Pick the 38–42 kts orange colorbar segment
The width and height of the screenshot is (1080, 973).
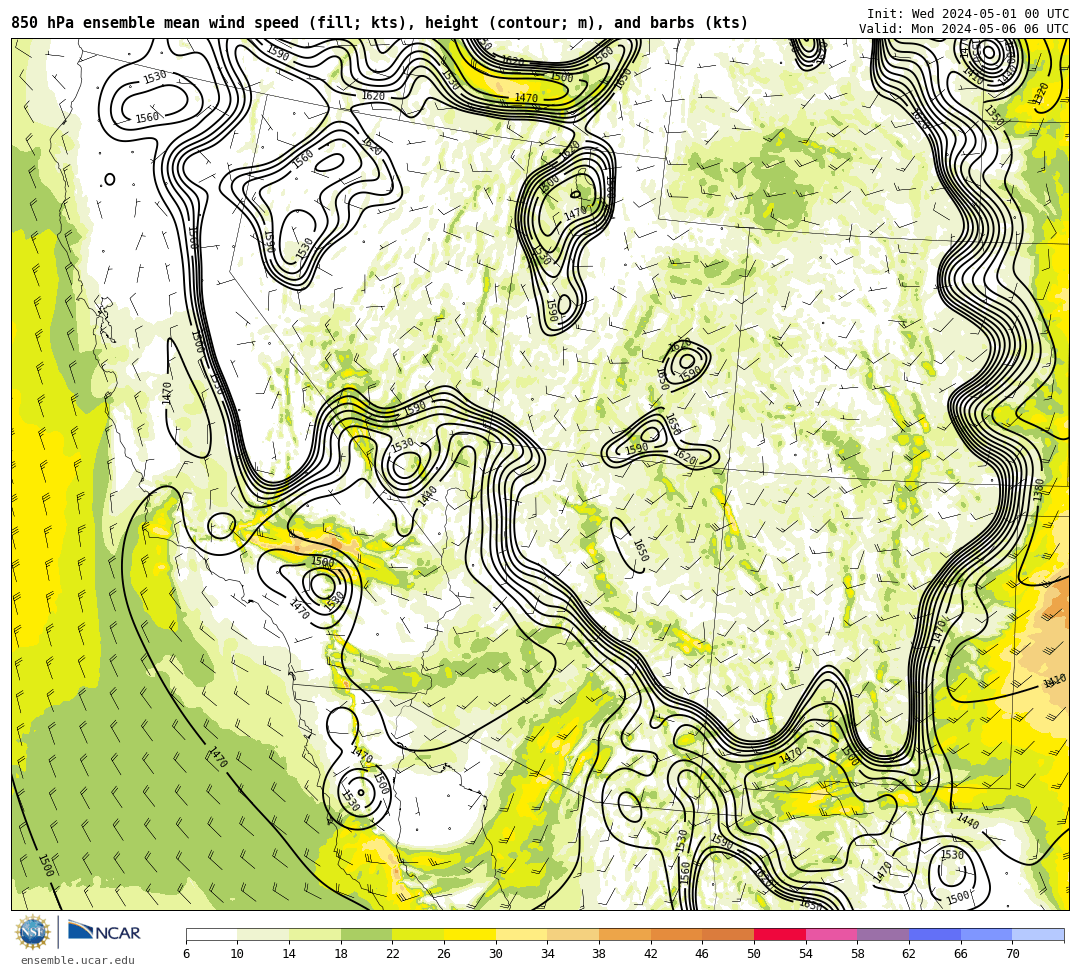(625, 934)
